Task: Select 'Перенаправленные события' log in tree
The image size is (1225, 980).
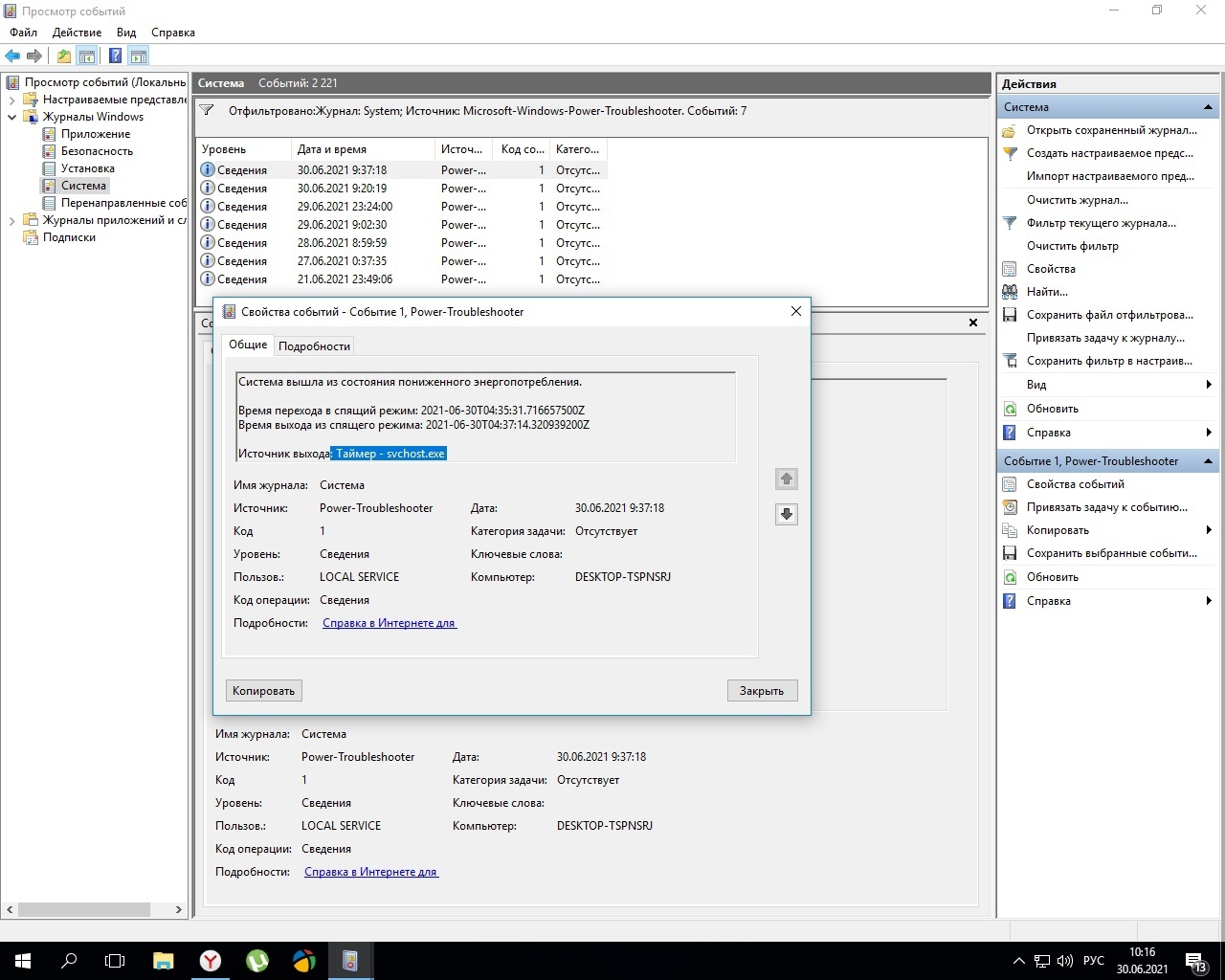Action: click(123, 203)
